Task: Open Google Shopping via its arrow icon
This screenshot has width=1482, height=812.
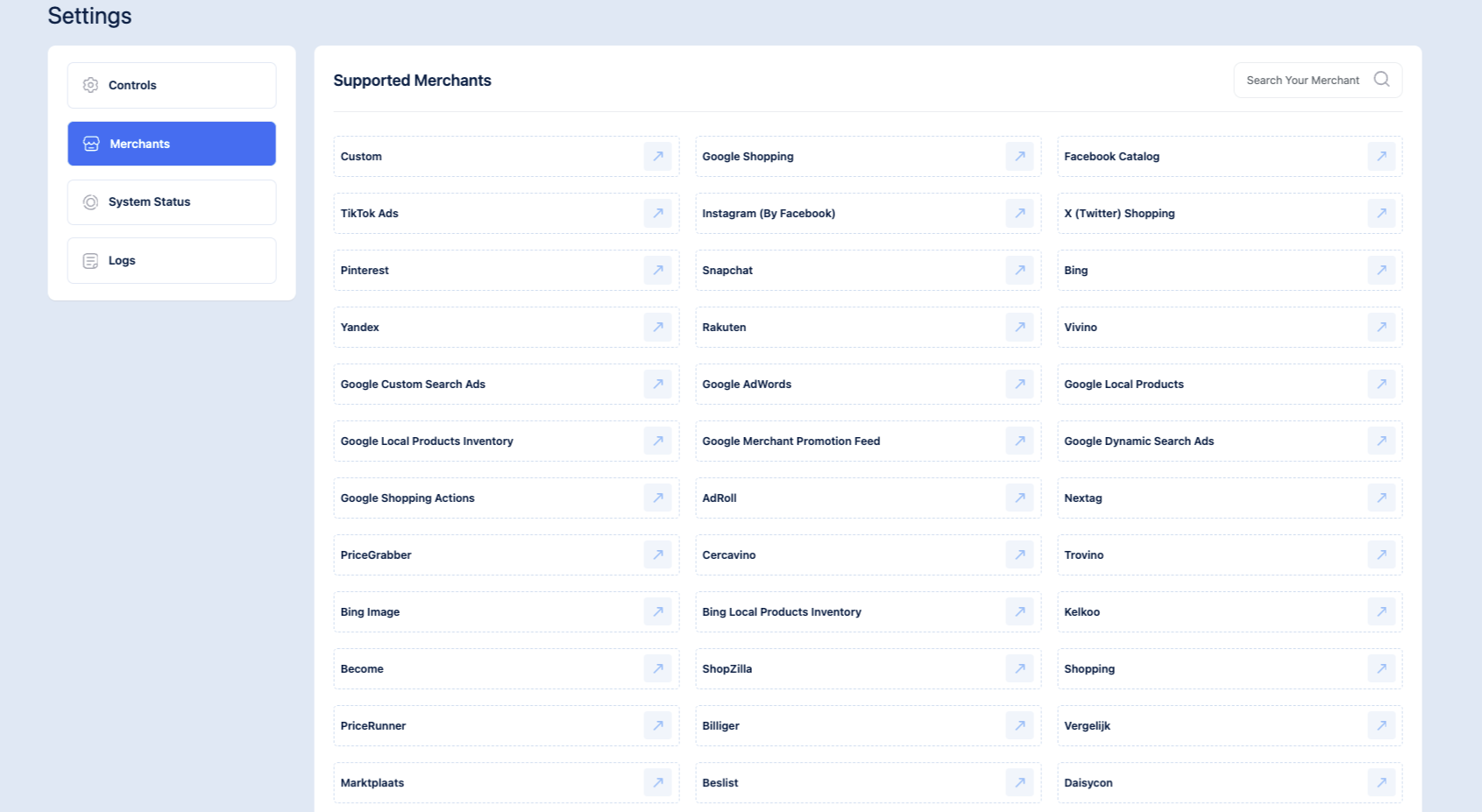Action: click(x=1019, y=156)
